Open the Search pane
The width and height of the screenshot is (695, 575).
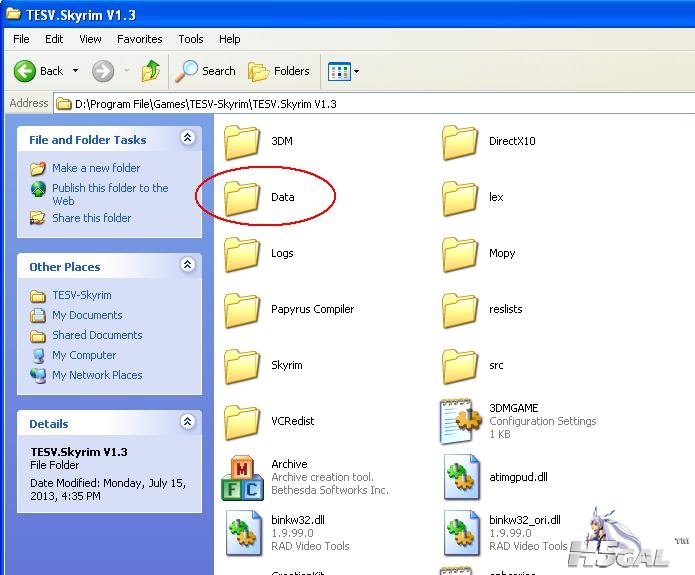pos(205,71)
